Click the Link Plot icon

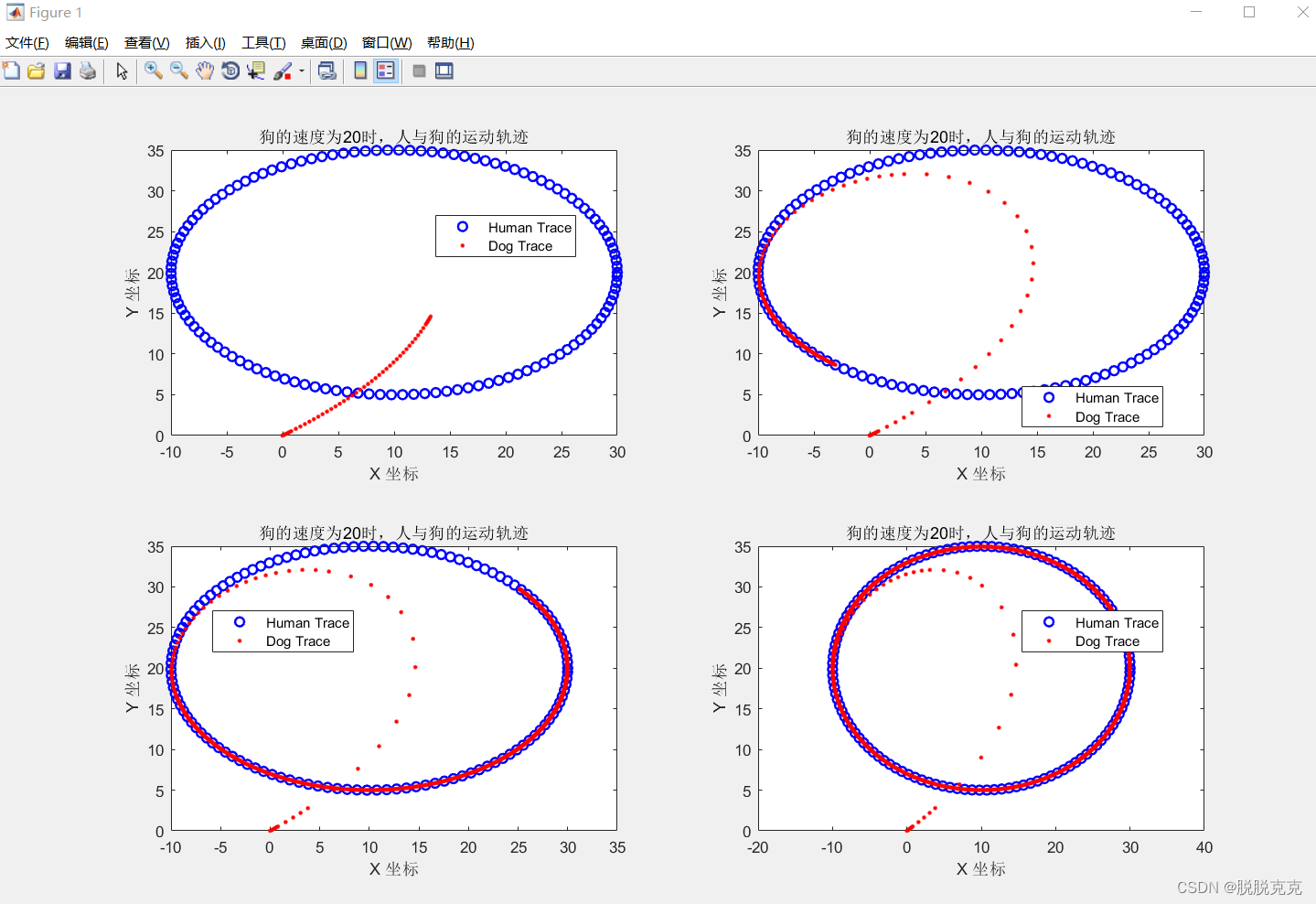[x=326, y=70]
